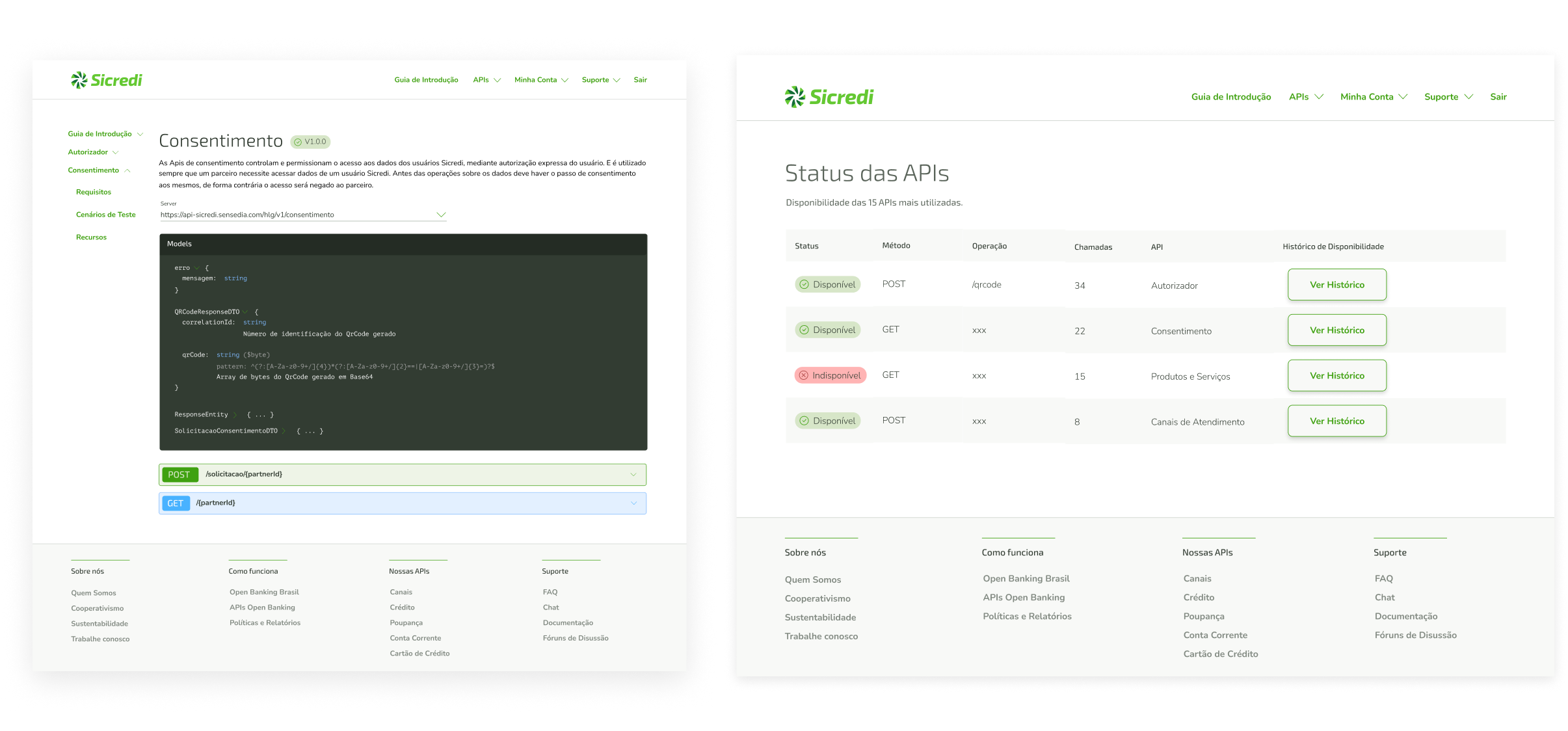Screen dimensions: 1568x731
Task: Open the Server URL dropdown on the Consentimento page
Action: (x=303, y=215)
